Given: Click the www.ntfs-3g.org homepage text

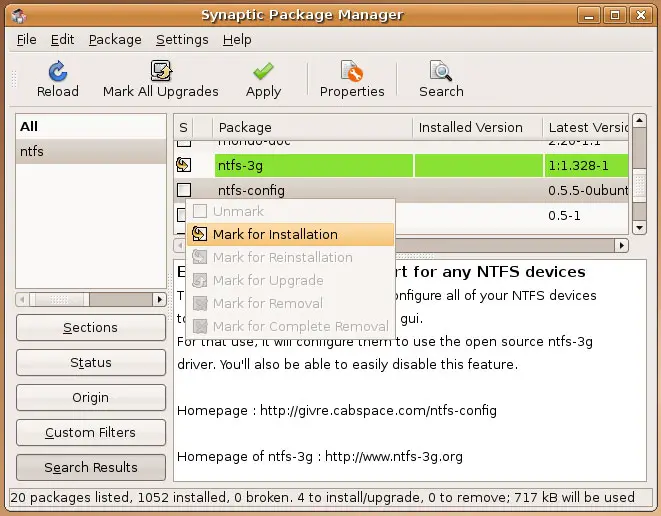Looking at the screenshot, I should tap(394, 457).
